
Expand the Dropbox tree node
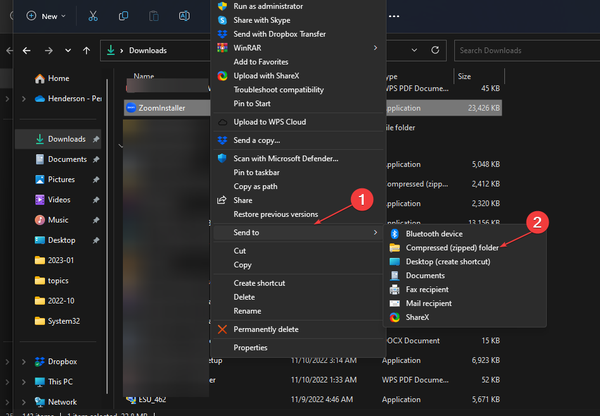click(x=24, y=362)
